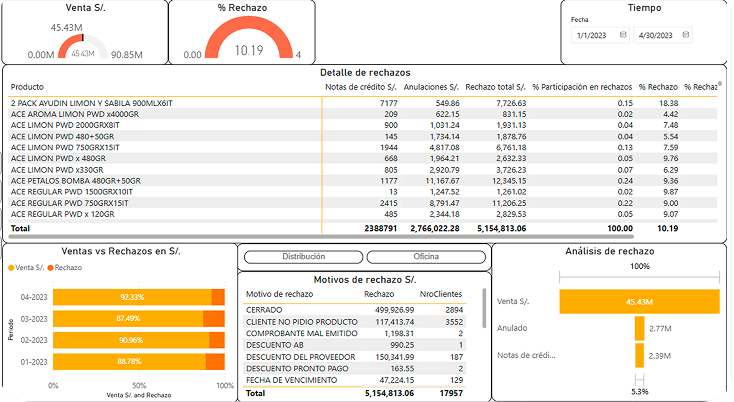Click the Motivos de rechazo S/. title

[365, 280]
